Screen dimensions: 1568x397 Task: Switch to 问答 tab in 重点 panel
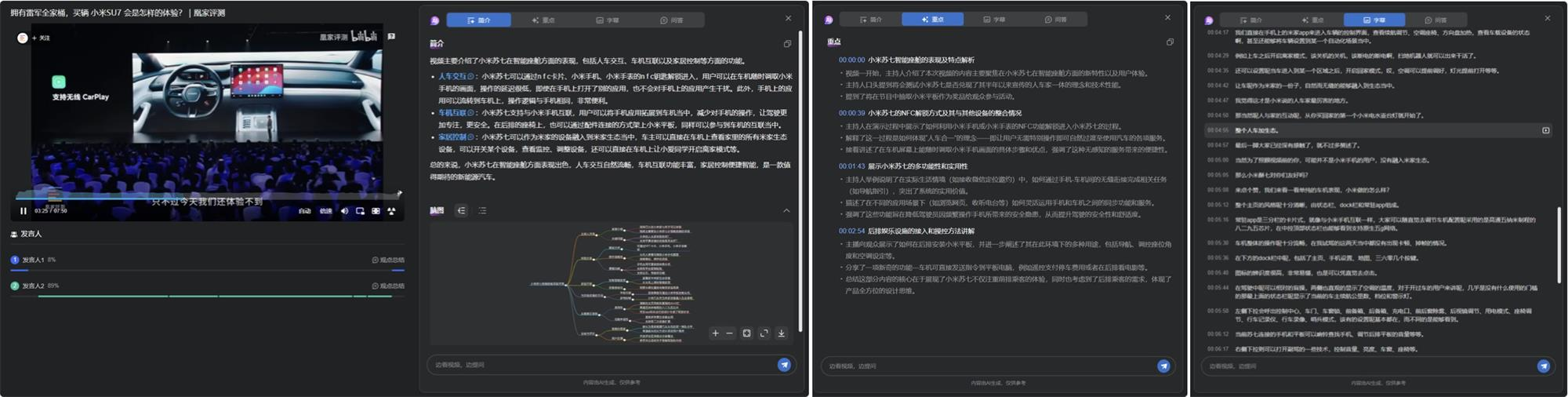point(1054,19)
